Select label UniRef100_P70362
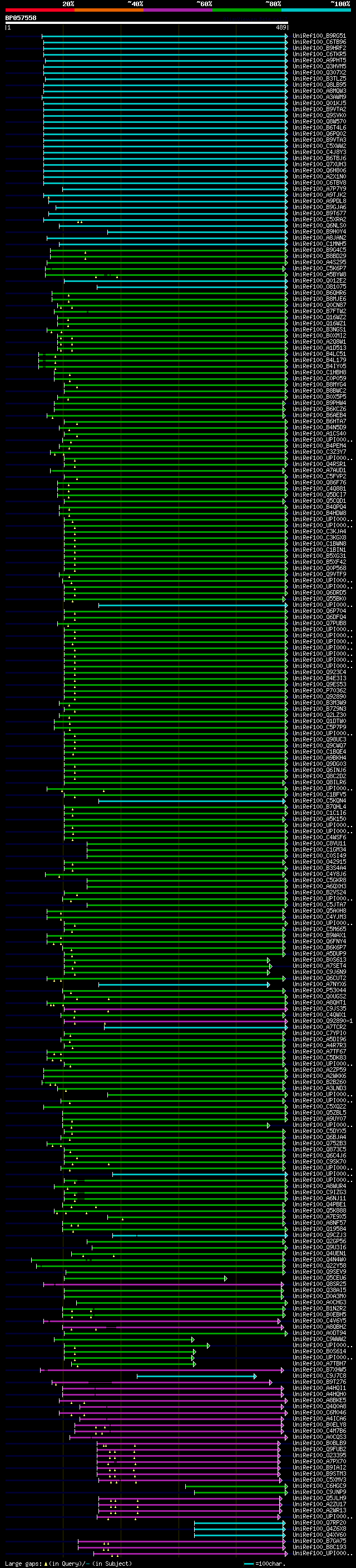This screenshot has height=1568, width=356. point(319,691)
